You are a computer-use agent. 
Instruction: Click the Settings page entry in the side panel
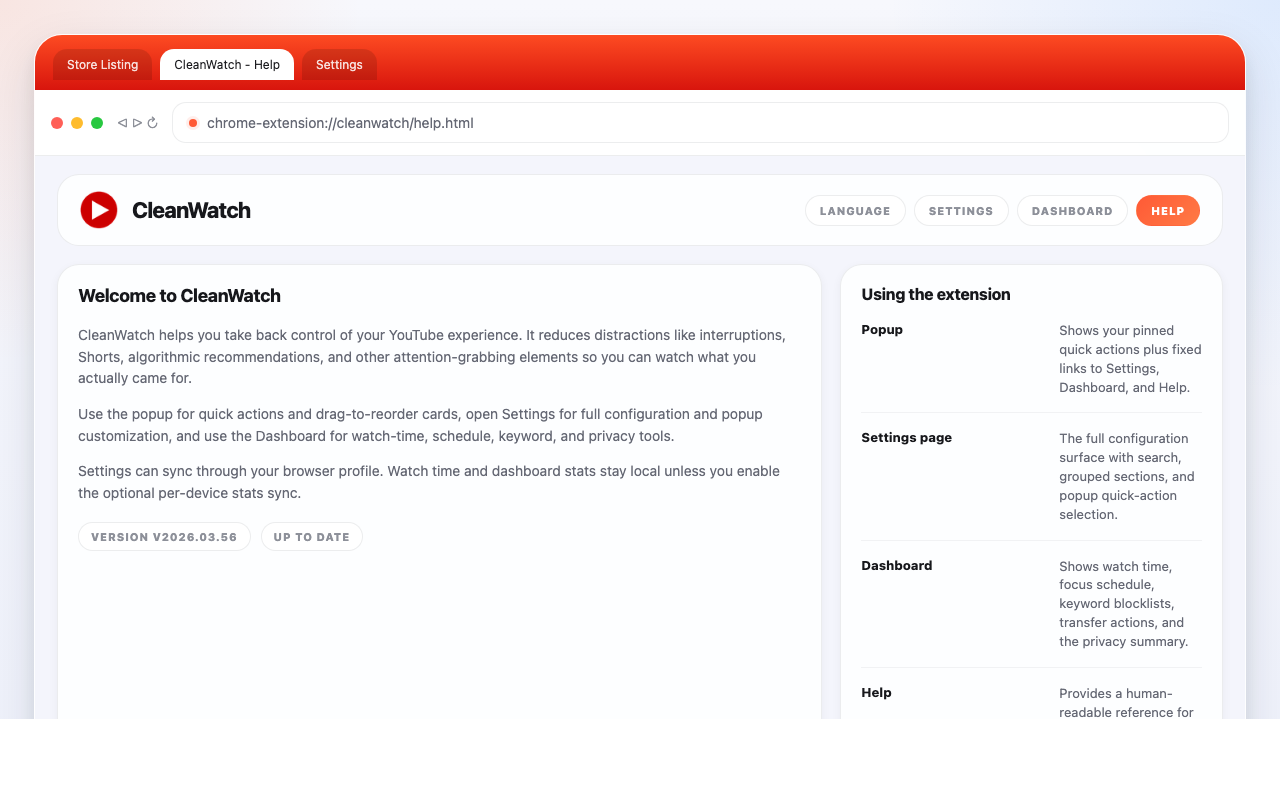point(906,438)
